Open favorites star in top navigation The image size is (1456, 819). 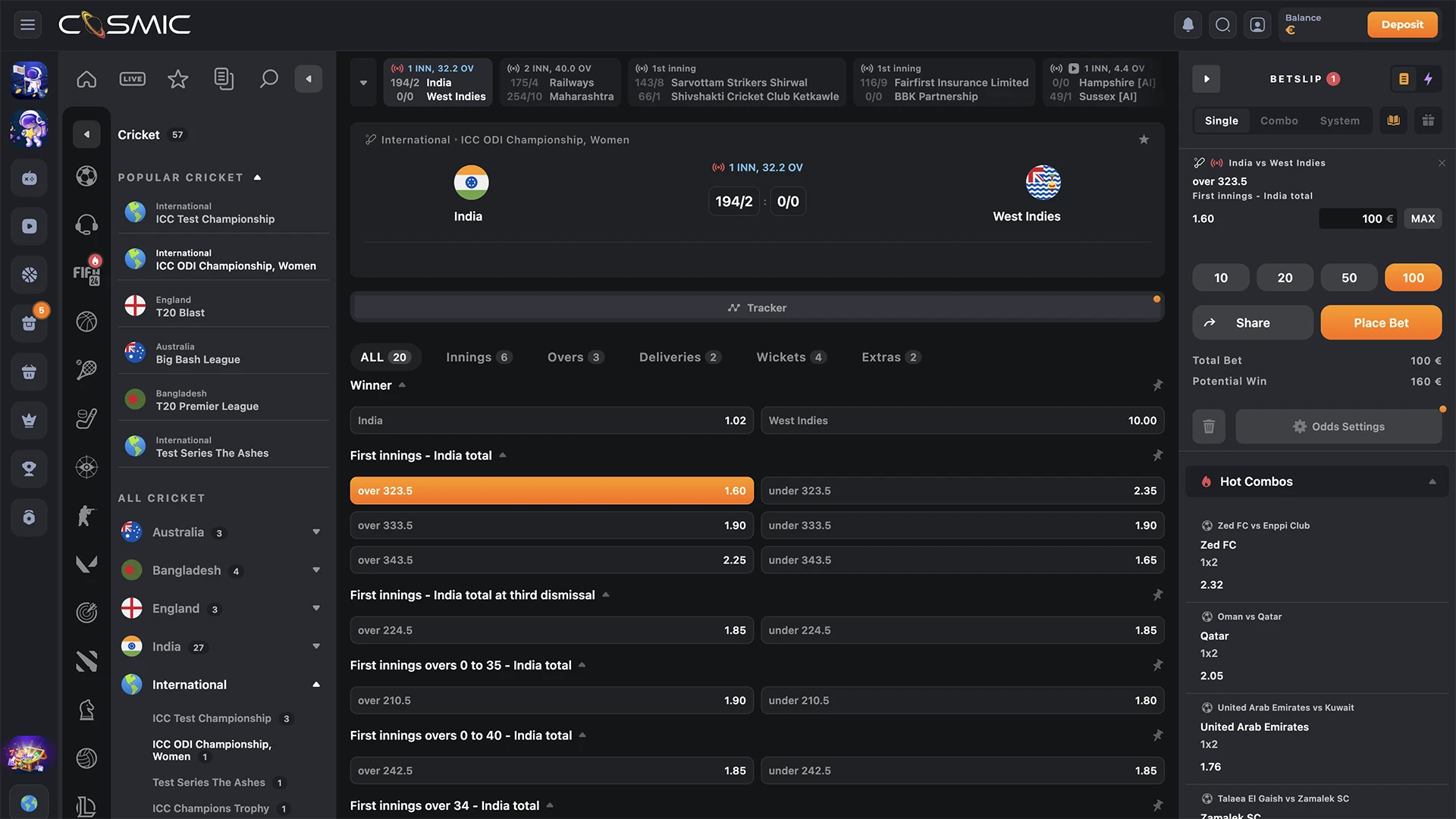tap(178, 79)
